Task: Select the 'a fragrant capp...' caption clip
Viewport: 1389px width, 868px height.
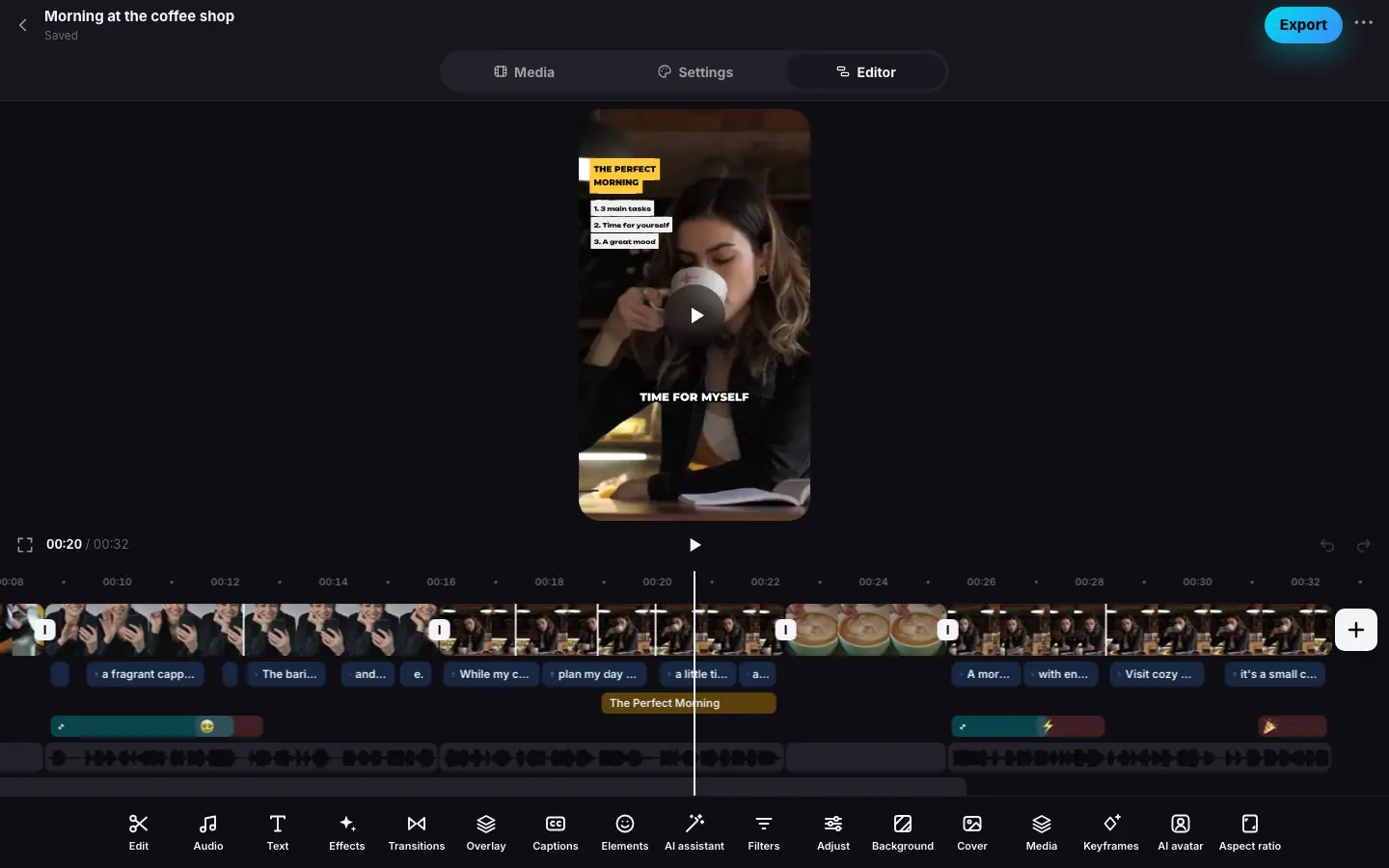Action: 147,674
